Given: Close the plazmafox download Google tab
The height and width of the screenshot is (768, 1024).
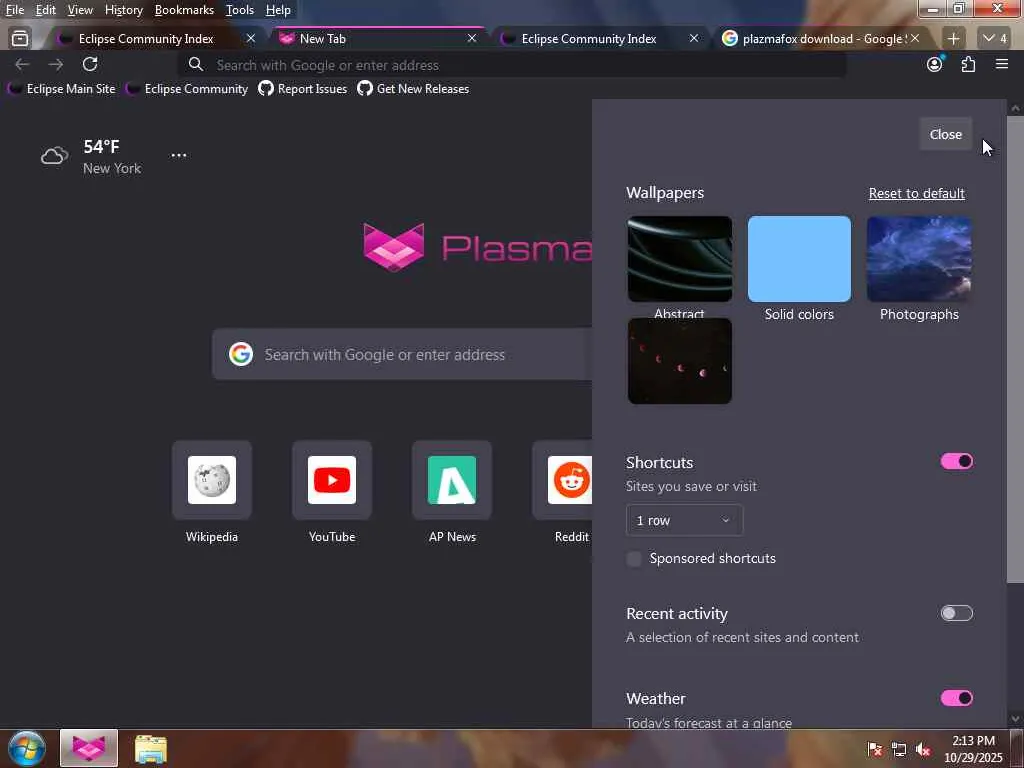Looking at the screenshot, I should (915, 39).
